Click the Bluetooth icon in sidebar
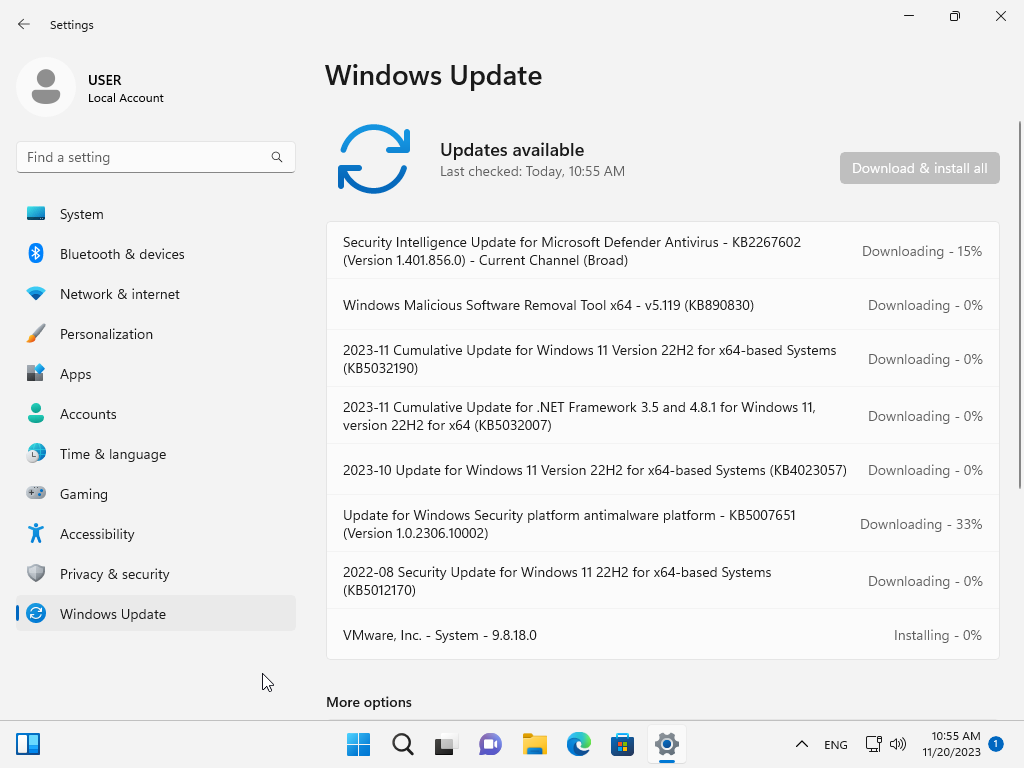 tap(36, 253)
